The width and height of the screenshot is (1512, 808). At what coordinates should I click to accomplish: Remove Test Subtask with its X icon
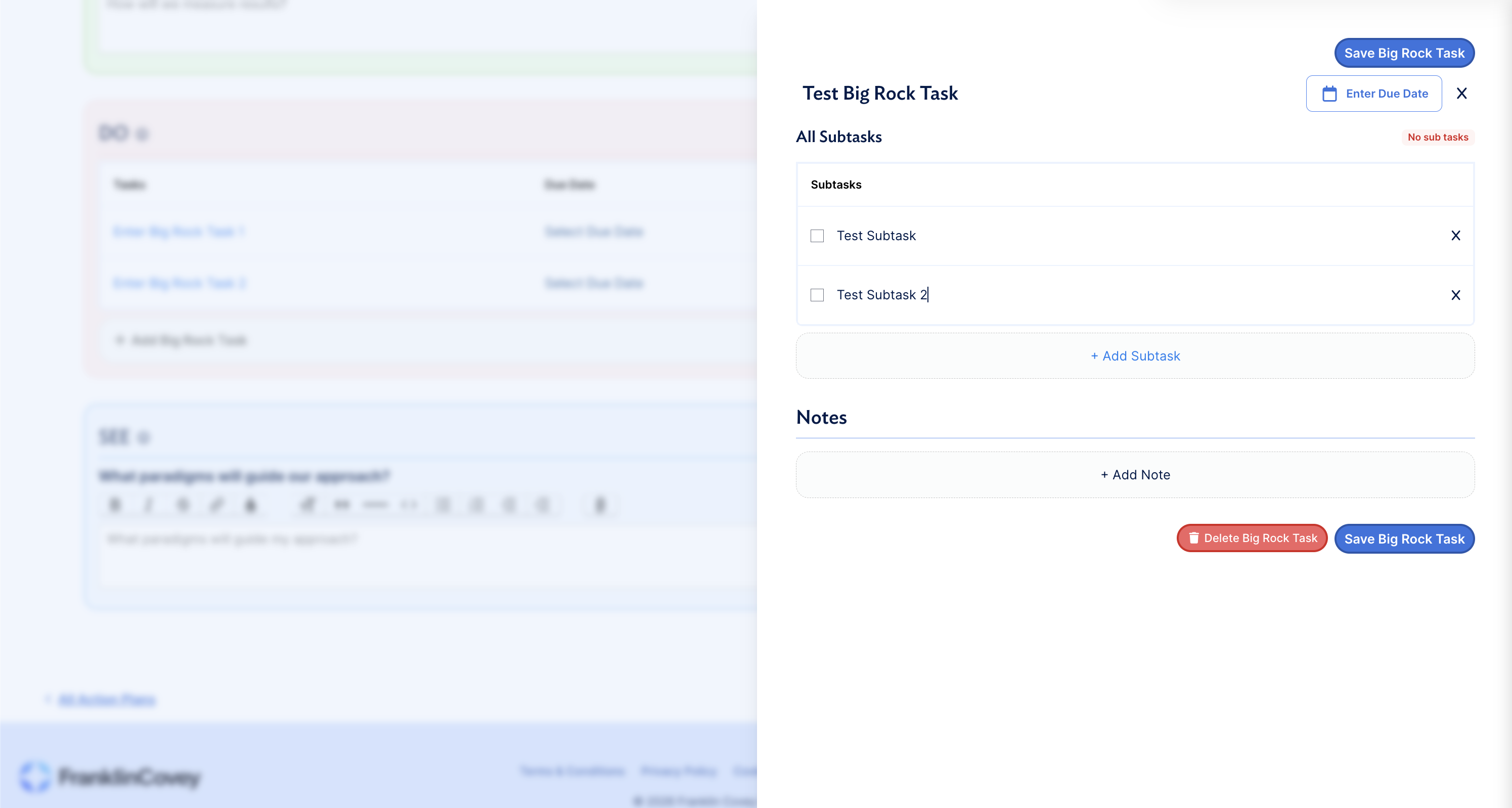[x=1456, y=236]
